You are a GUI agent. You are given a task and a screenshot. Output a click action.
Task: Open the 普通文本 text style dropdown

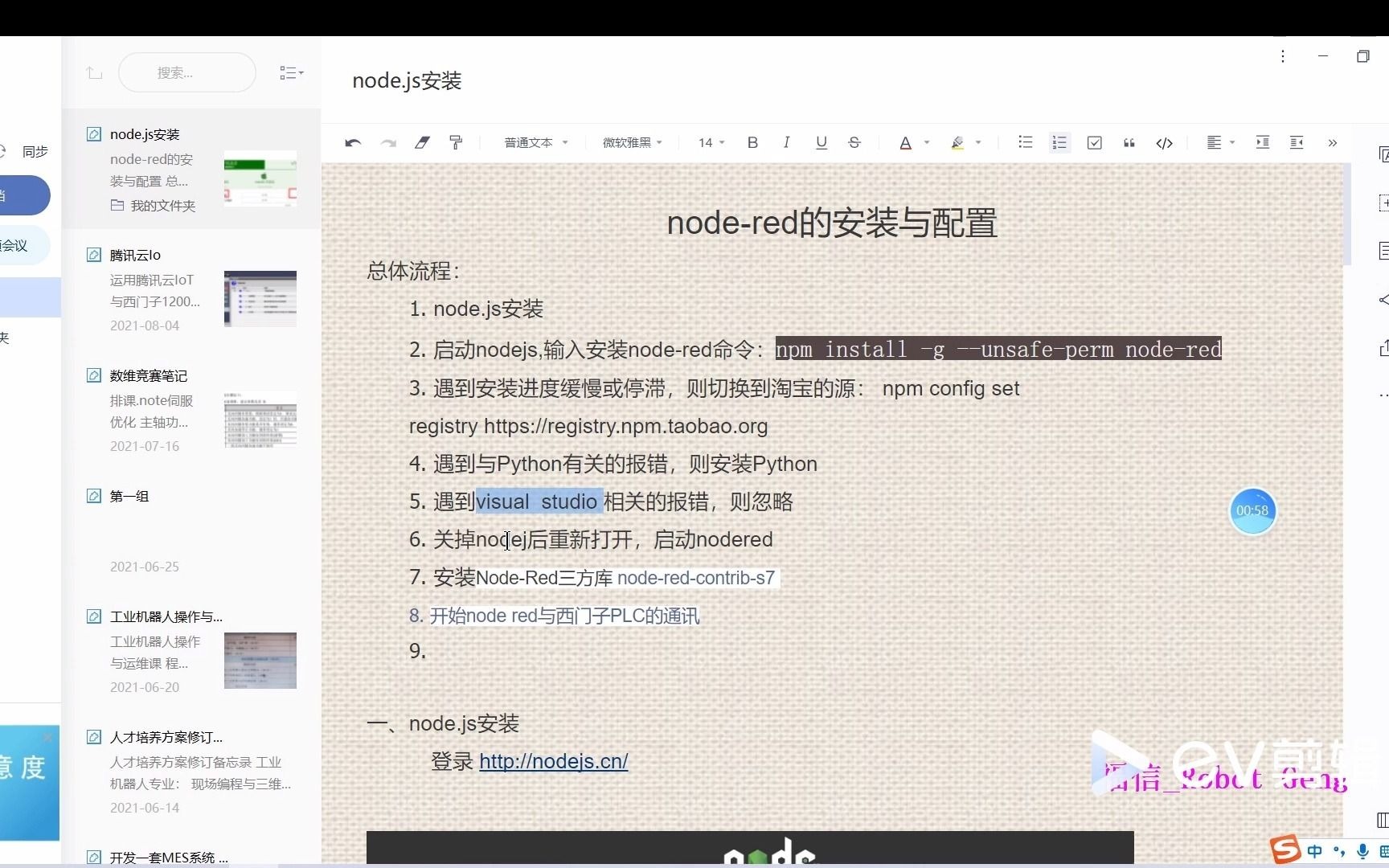coord(535,142)
